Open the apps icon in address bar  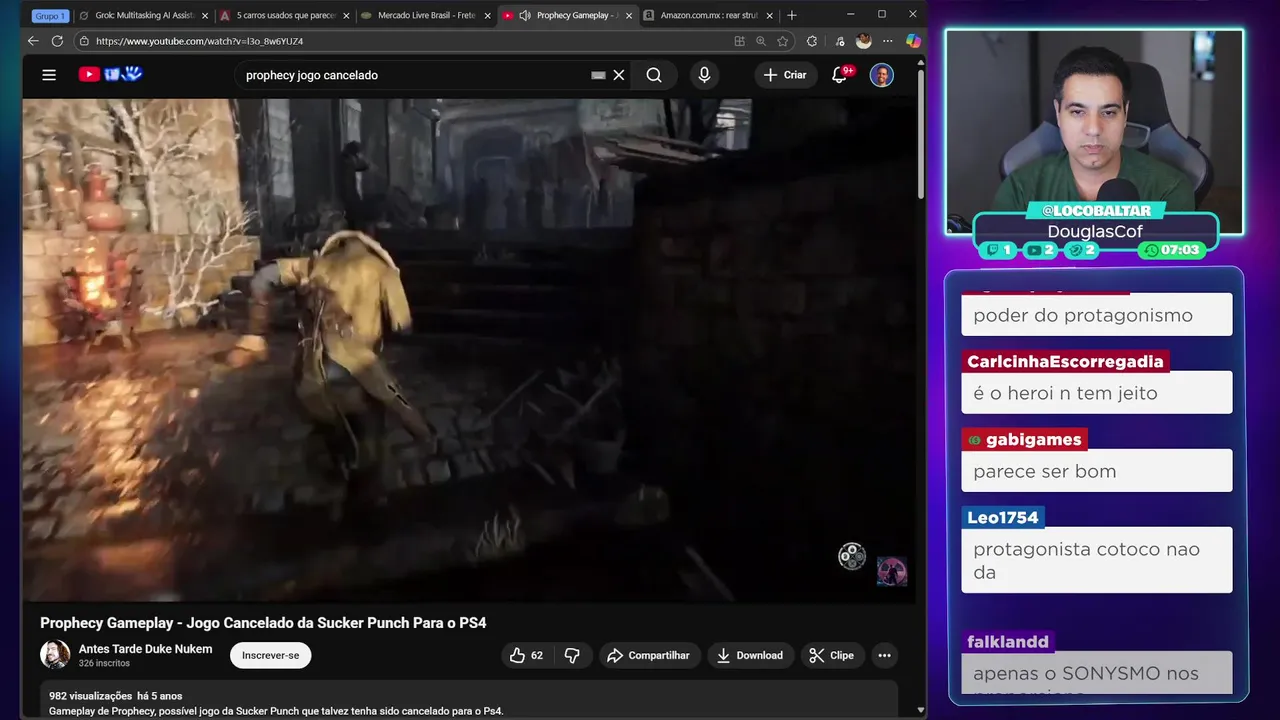pyautogui.click(x=739, y=41)
